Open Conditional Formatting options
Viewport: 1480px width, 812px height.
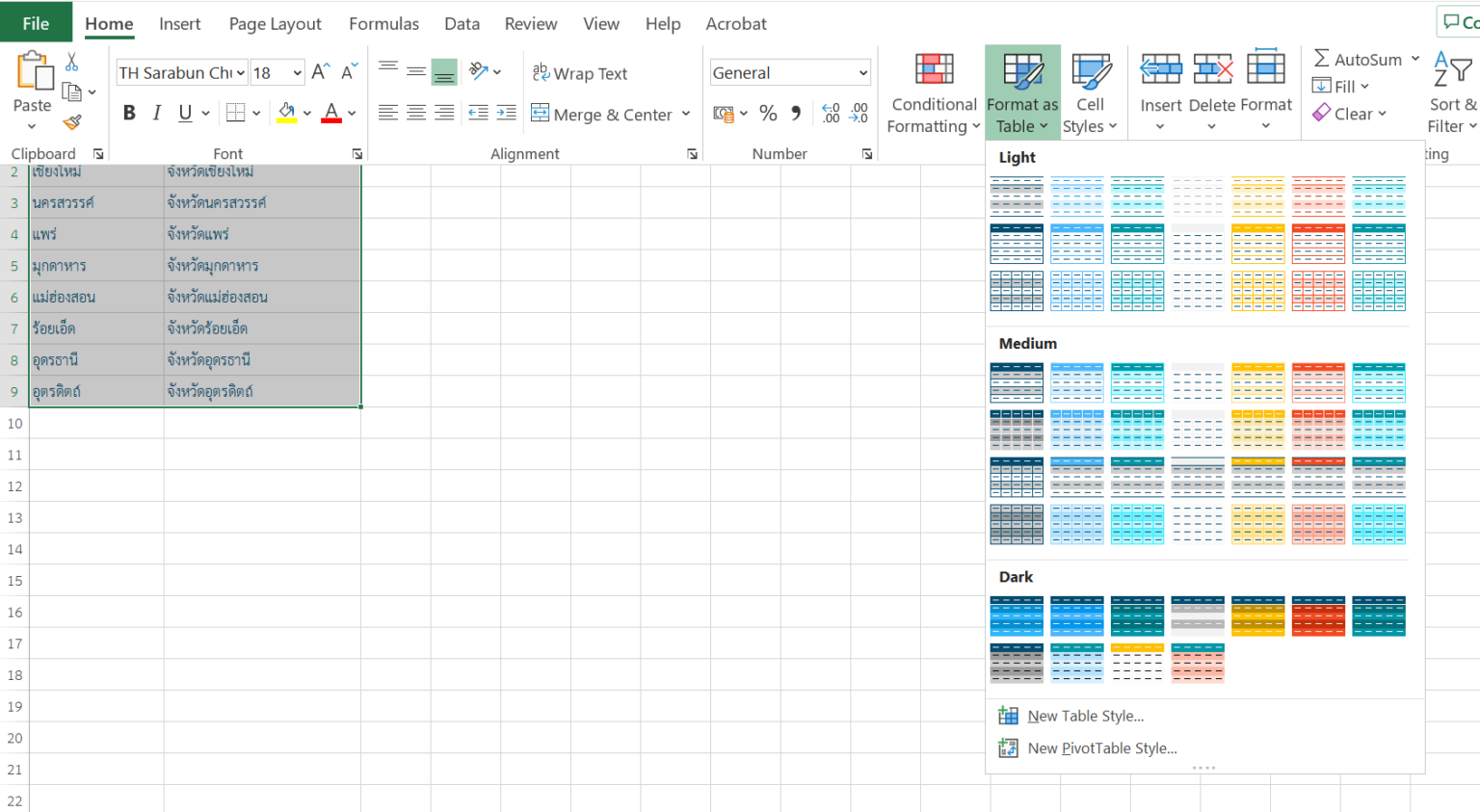tap(932, 92)
